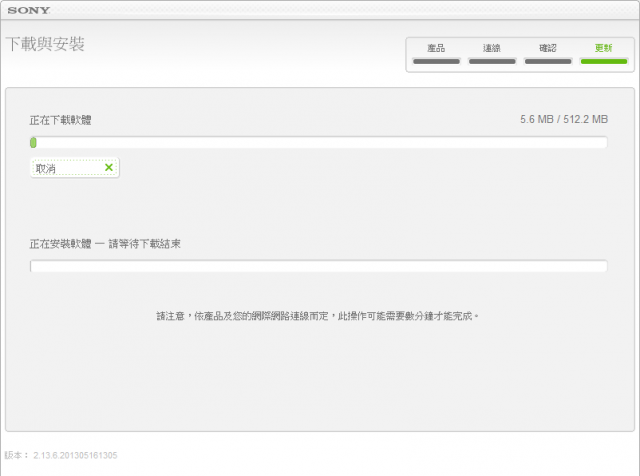This screenshot has width=640, height=476.
Task: Select the 確認 step tab
Action: 548,54
